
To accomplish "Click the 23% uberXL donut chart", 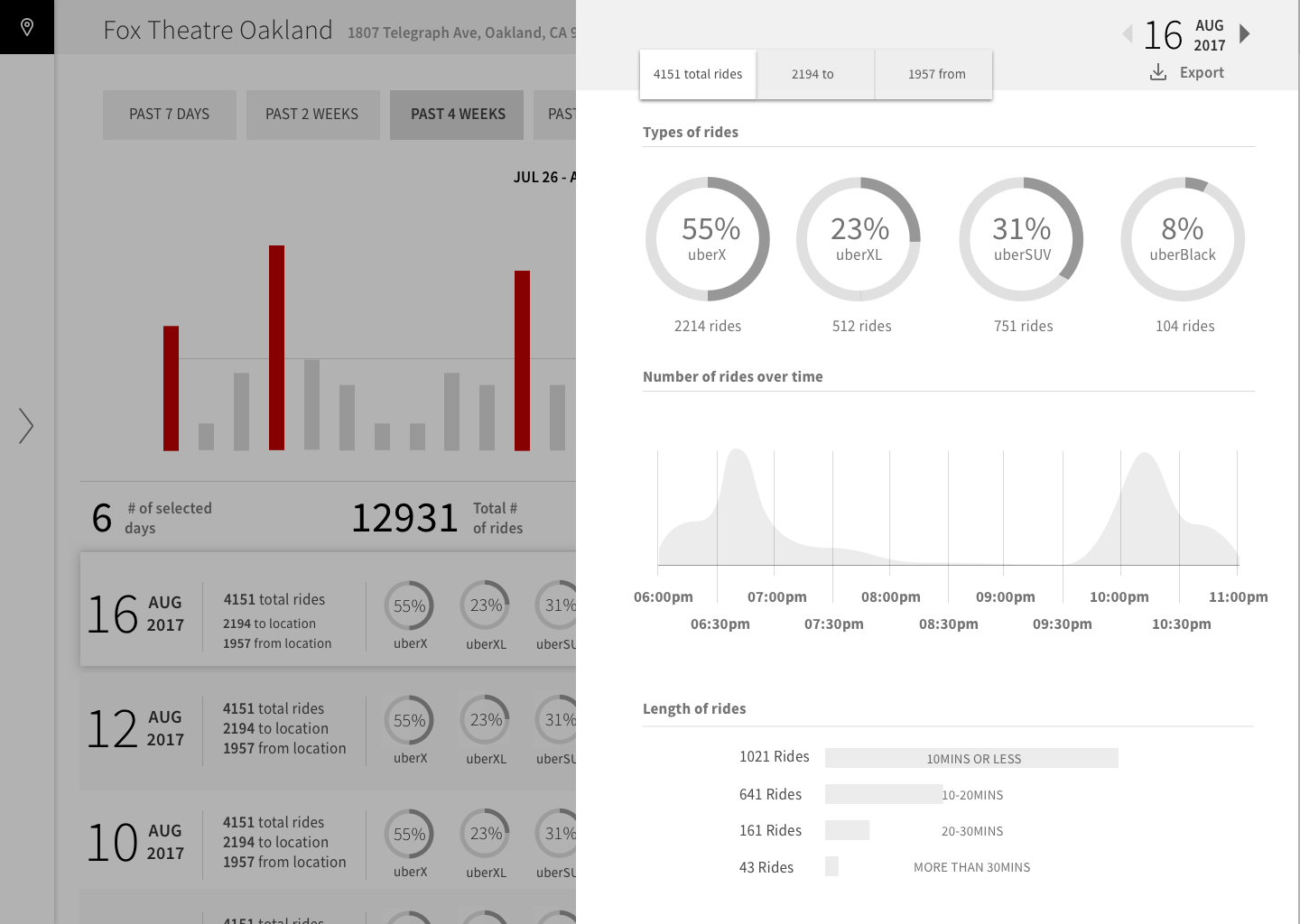I will pos(859,239).
